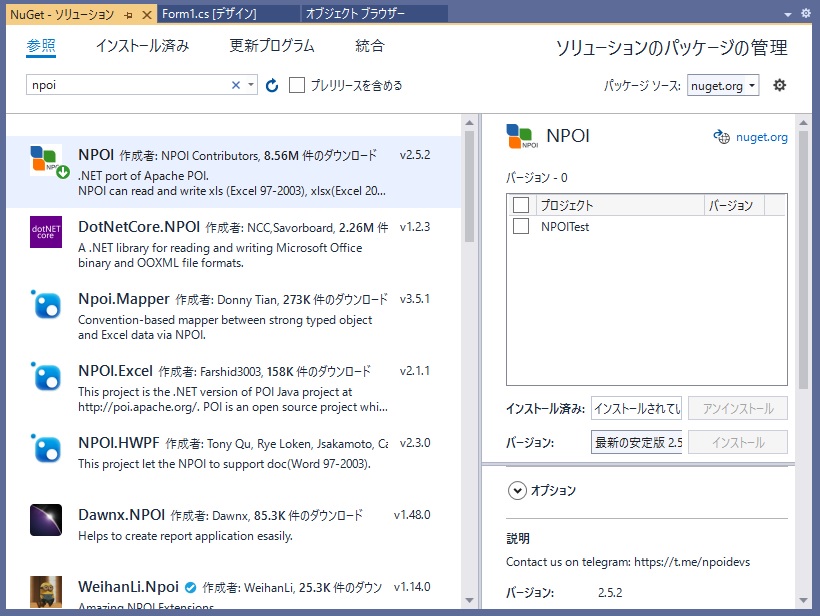Click the WeihanLi.Npoi minion avatar icon
Image resolution: width=820 pixels, height=616 pixels.
click(x=46, y=592)
